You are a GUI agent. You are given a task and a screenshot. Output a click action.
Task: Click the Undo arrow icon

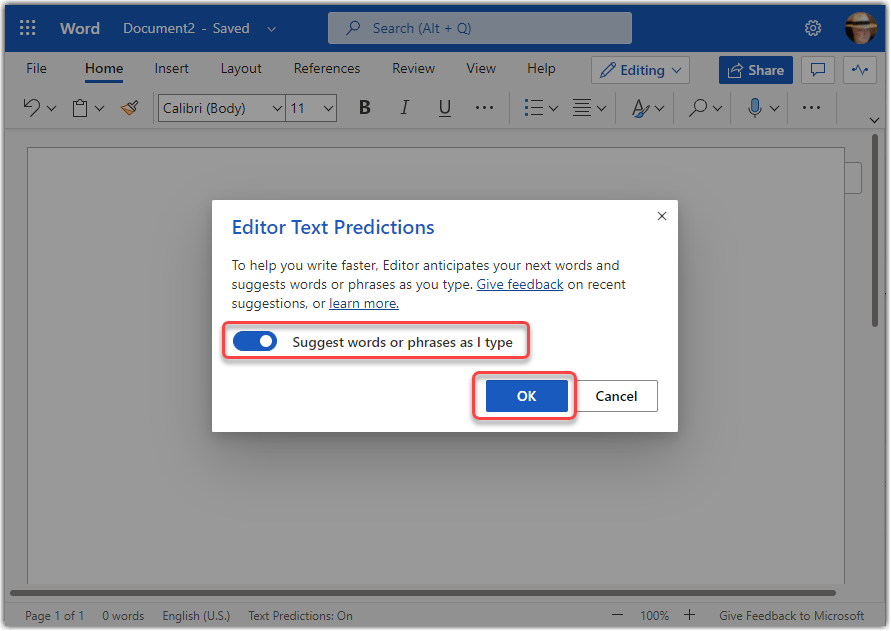[x=31, y=107]
